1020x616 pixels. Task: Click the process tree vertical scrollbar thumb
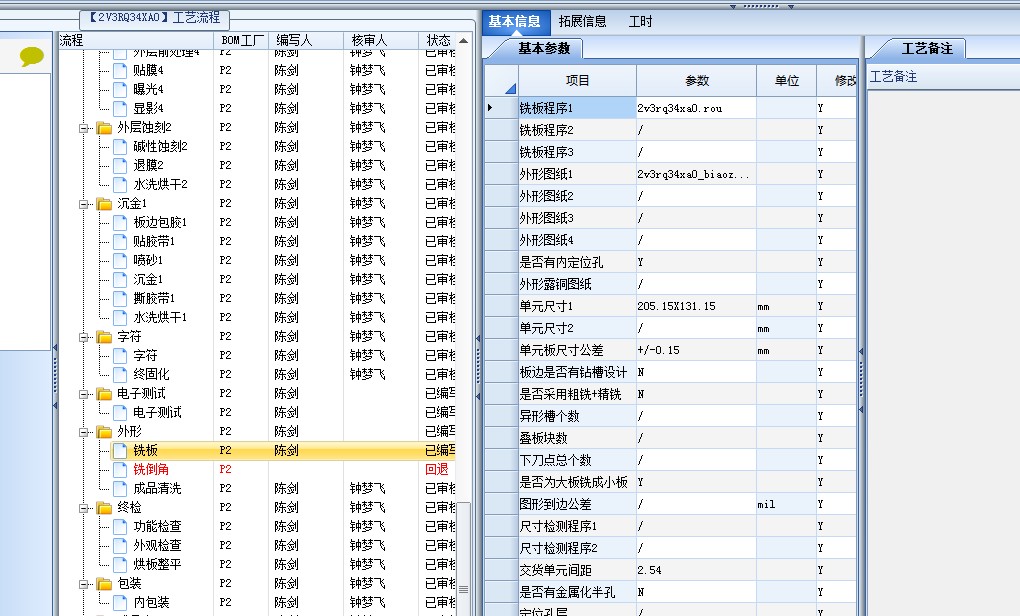pos(463,557)
